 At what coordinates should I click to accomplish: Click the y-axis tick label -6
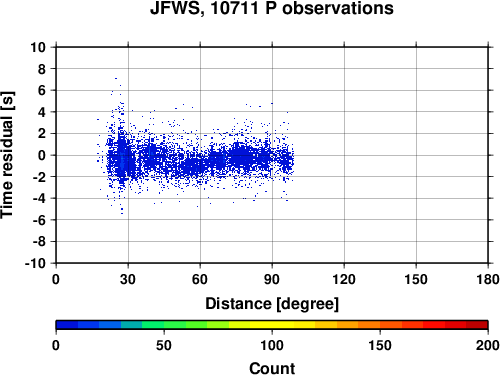pos(39,220)
